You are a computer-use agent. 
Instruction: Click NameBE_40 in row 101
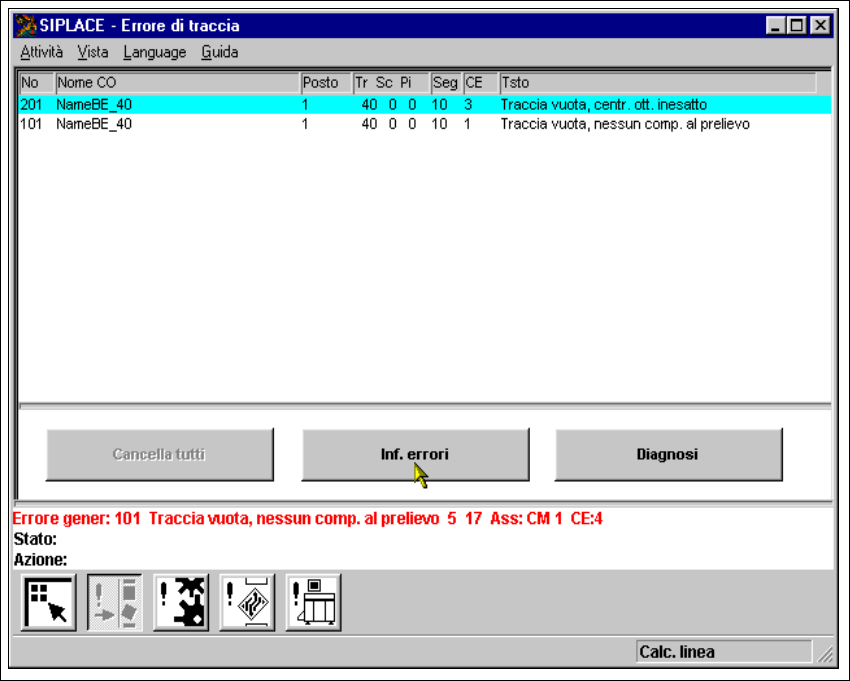94,124
